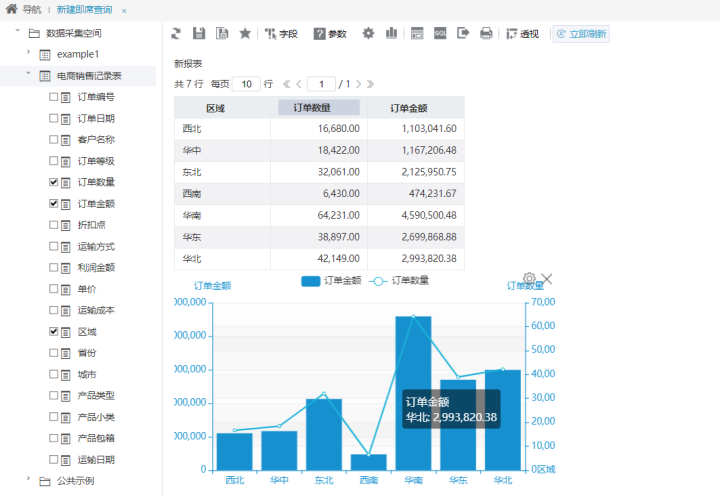
Task: Check the 折扣点 field checkbox
Action: (x=54, y=225)
